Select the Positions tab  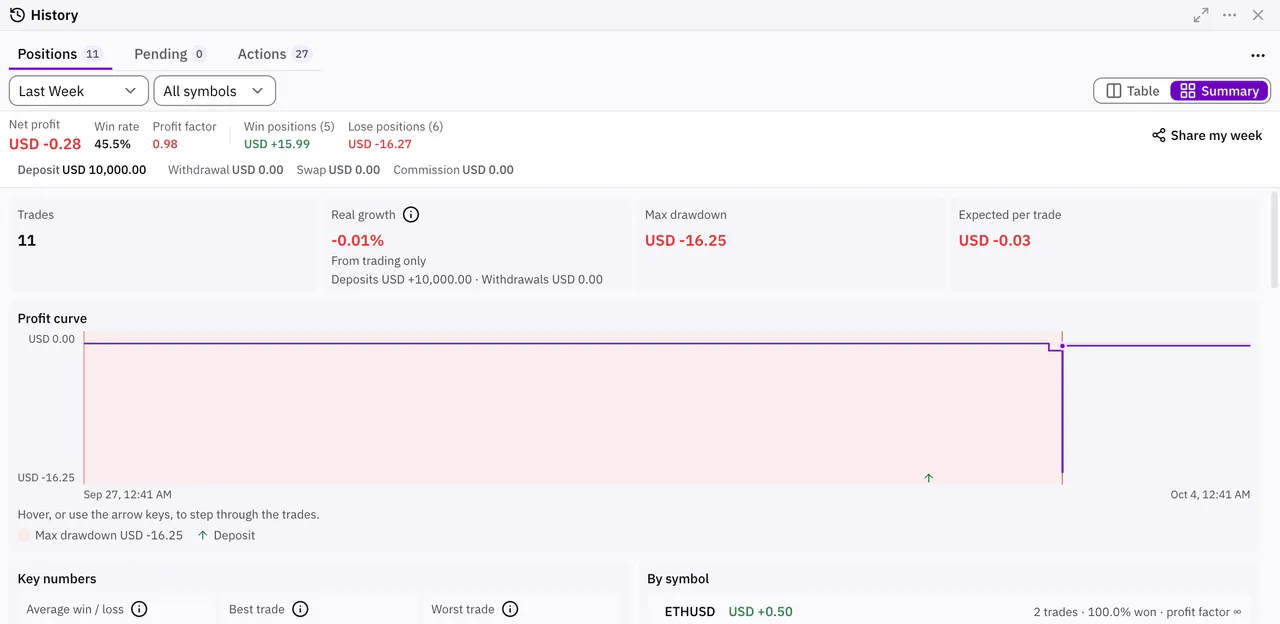coord(60,54)
